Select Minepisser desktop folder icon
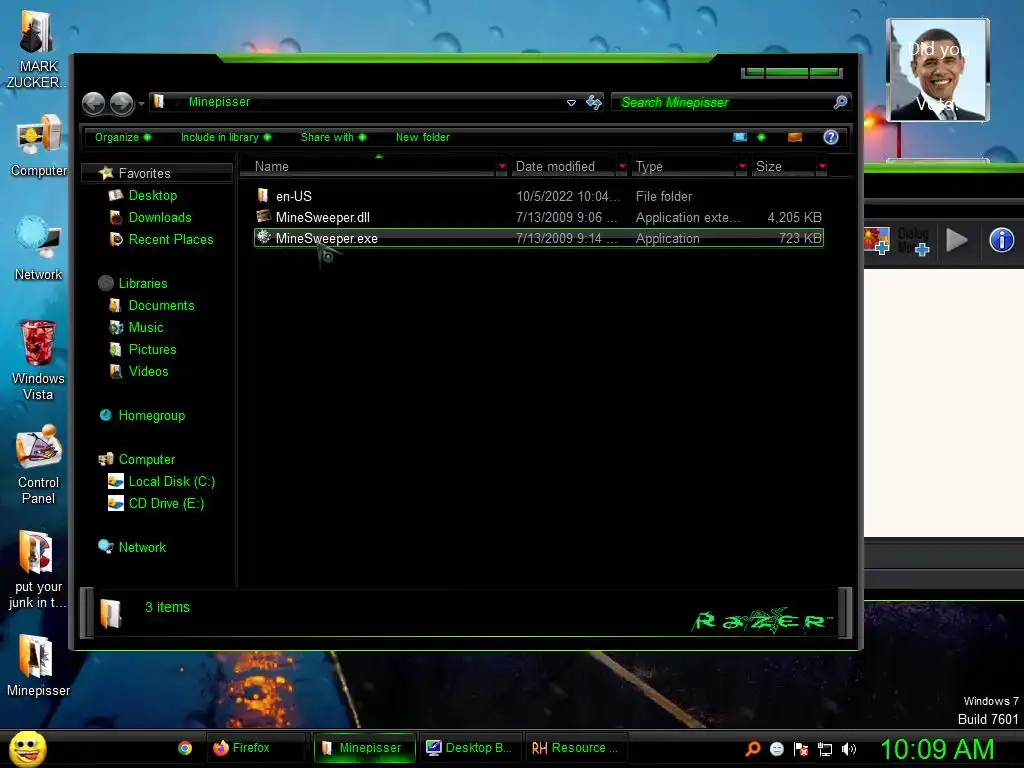 38,665
